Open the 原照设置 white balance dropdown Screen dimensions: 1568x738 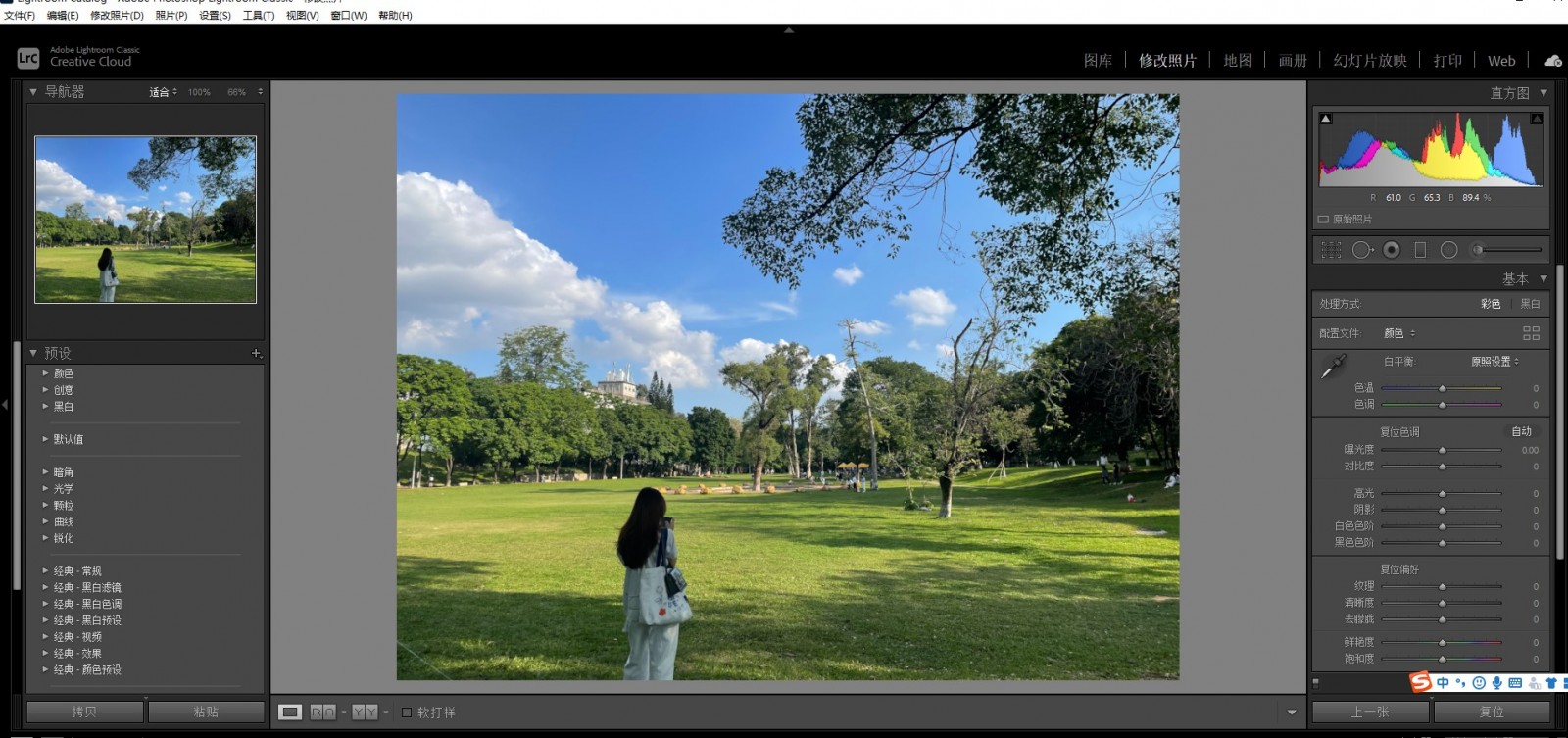(1494, 362)
